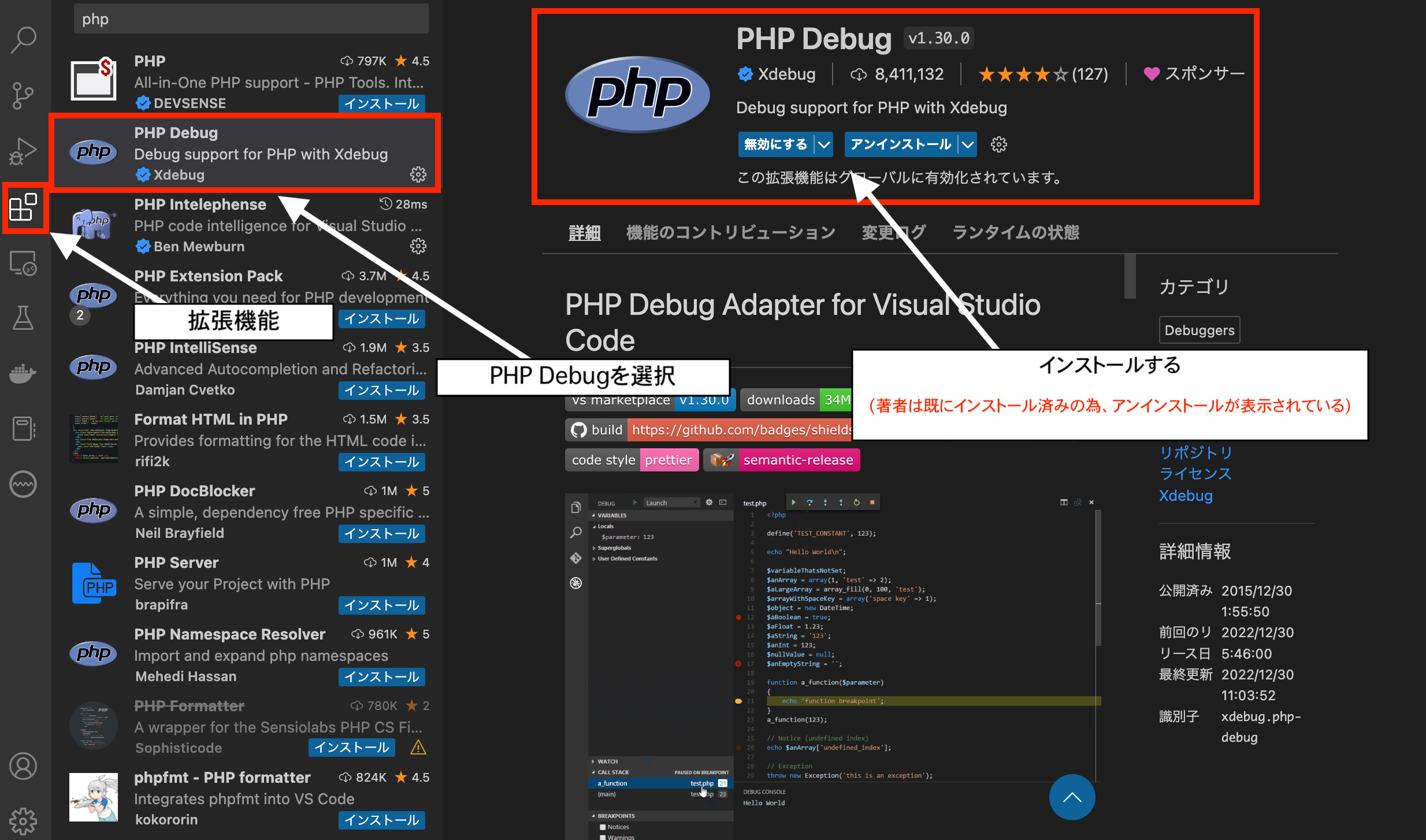Screen dimensions: 1426x840
Task: Open the Run and Debug view
Action: coord(23,150)
